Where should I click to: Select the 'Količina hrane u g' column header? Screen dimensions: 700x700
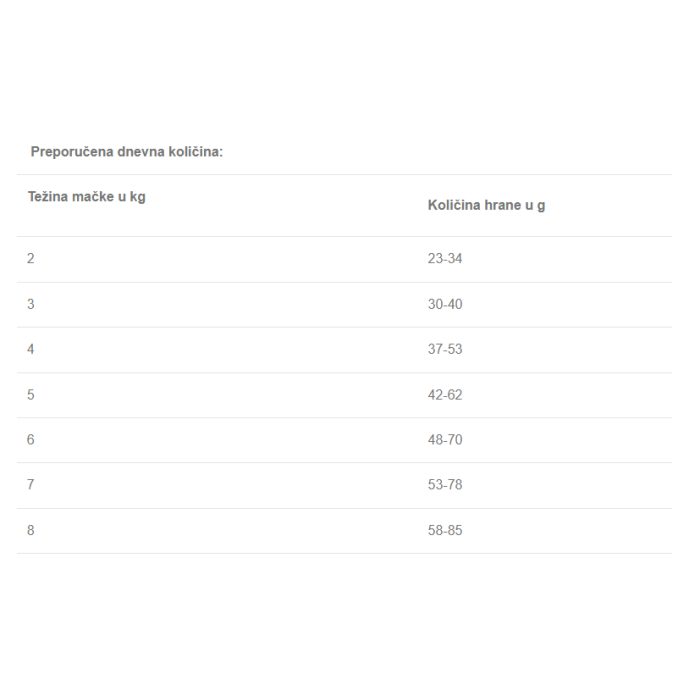[x=486, y=205]
